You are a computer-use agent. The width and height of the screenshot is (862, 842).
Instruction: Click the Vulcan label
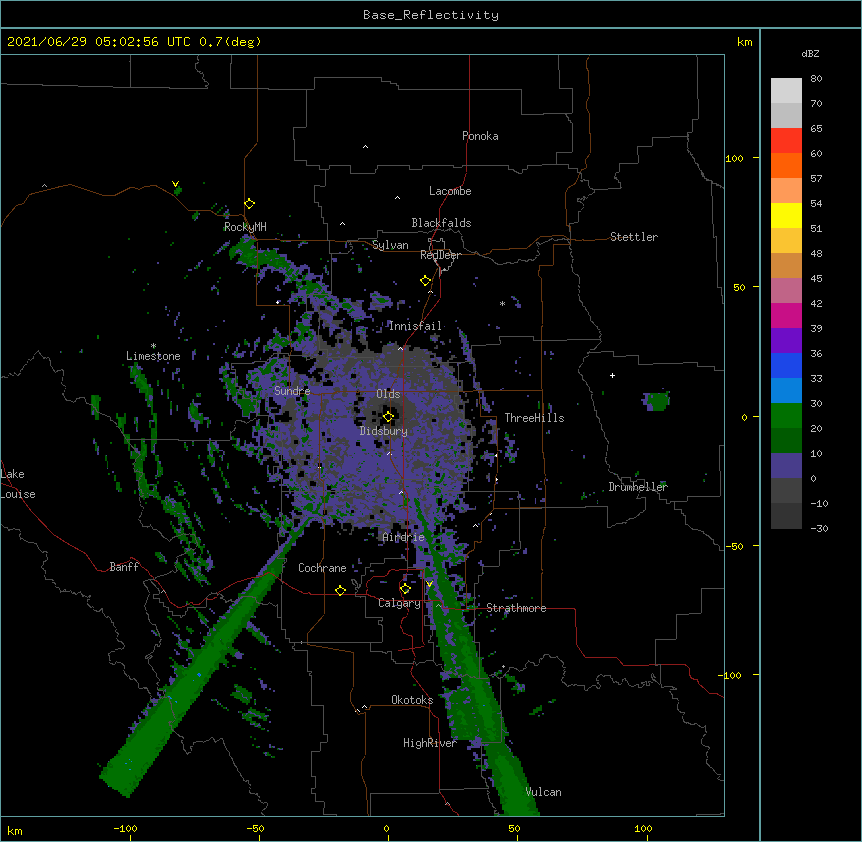(x=544, y=792)
